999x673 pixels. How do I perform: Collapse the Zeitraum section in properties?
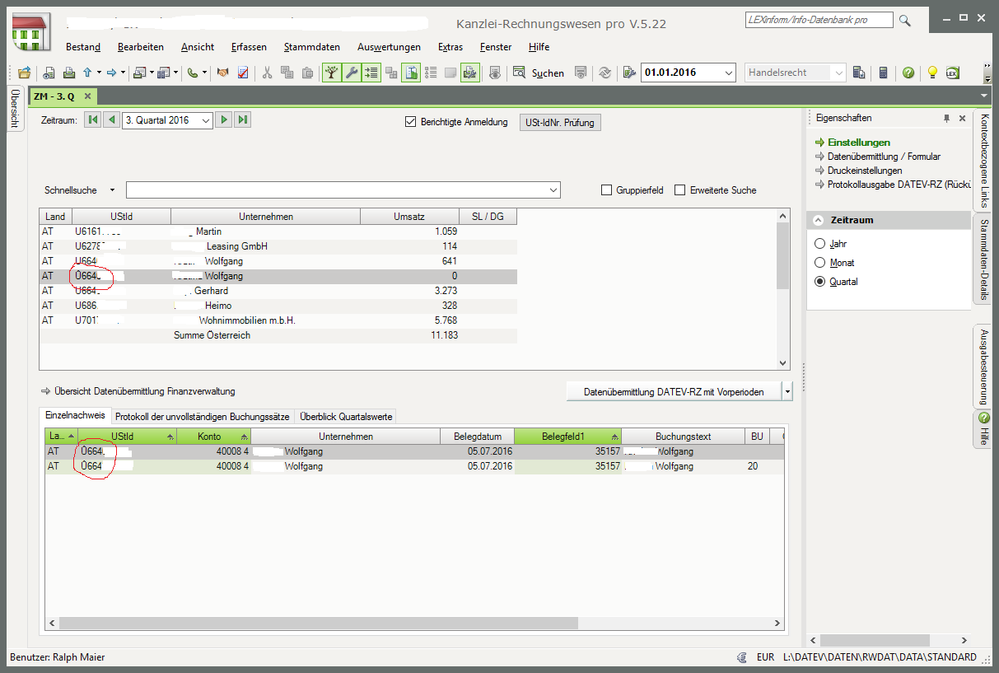click(x=819, y=220)
